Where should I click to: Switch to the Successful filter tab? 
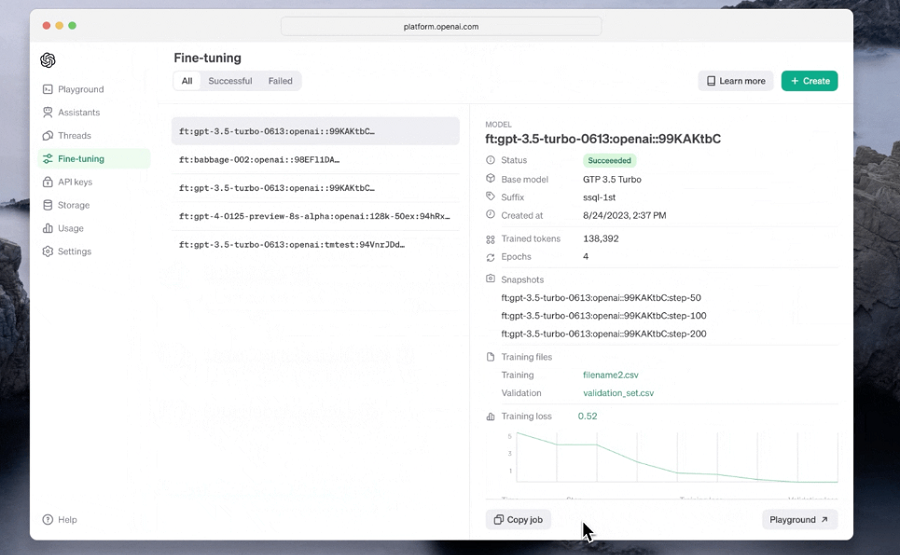(x=230, y=81)
